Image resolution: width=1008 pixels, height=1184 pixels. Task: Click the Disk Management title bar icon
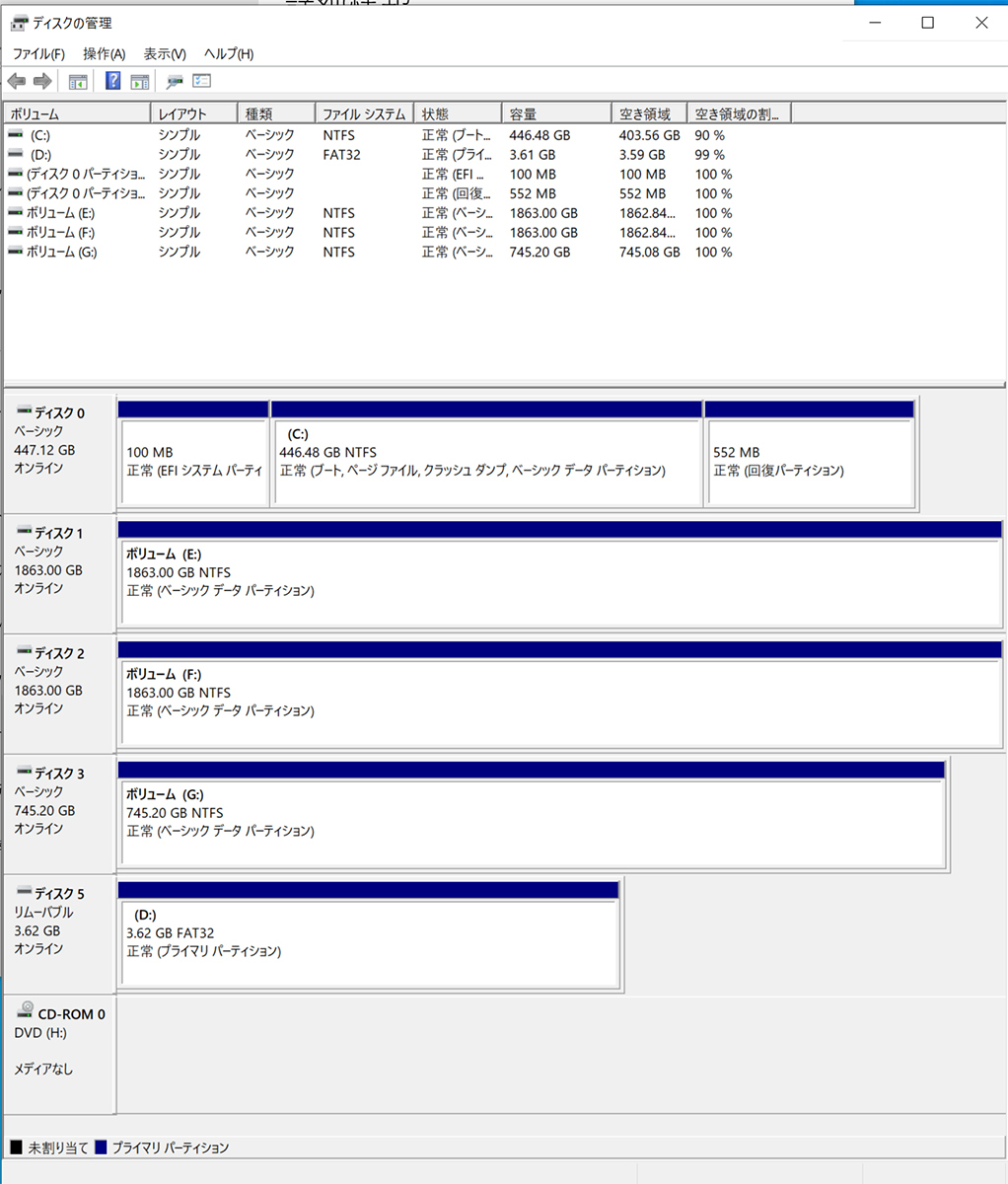20,23
